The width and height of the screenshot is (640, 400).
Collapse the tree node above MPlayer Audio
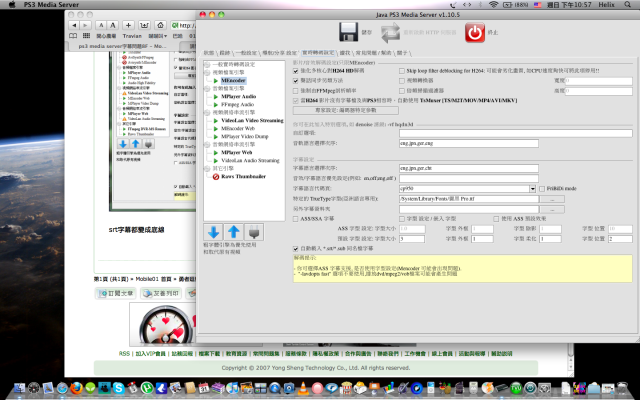207,89
